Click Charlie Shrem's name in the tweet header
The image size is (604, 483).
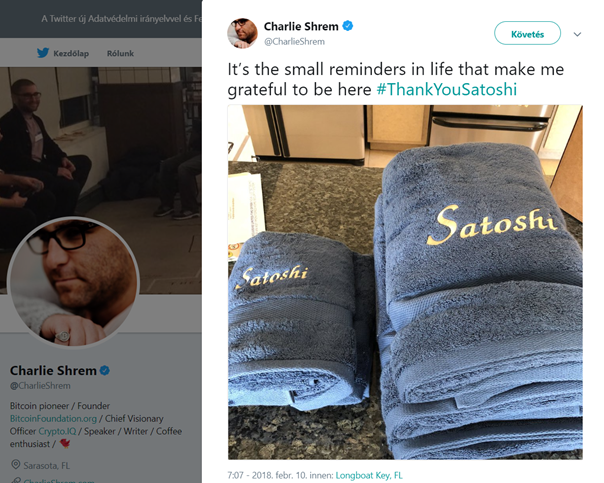coord(301,26)
